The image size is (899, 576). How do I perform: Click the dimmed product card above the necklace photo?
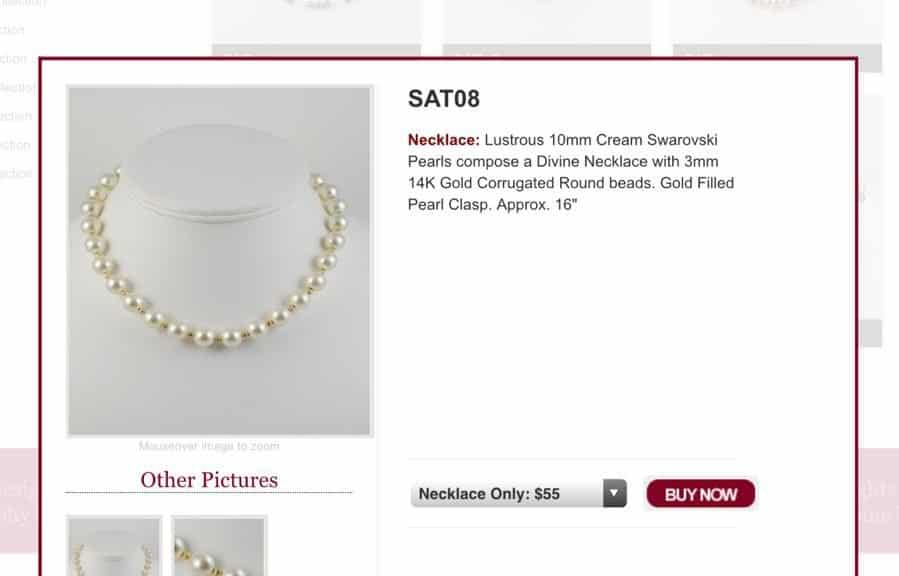[x=316, y=28]
